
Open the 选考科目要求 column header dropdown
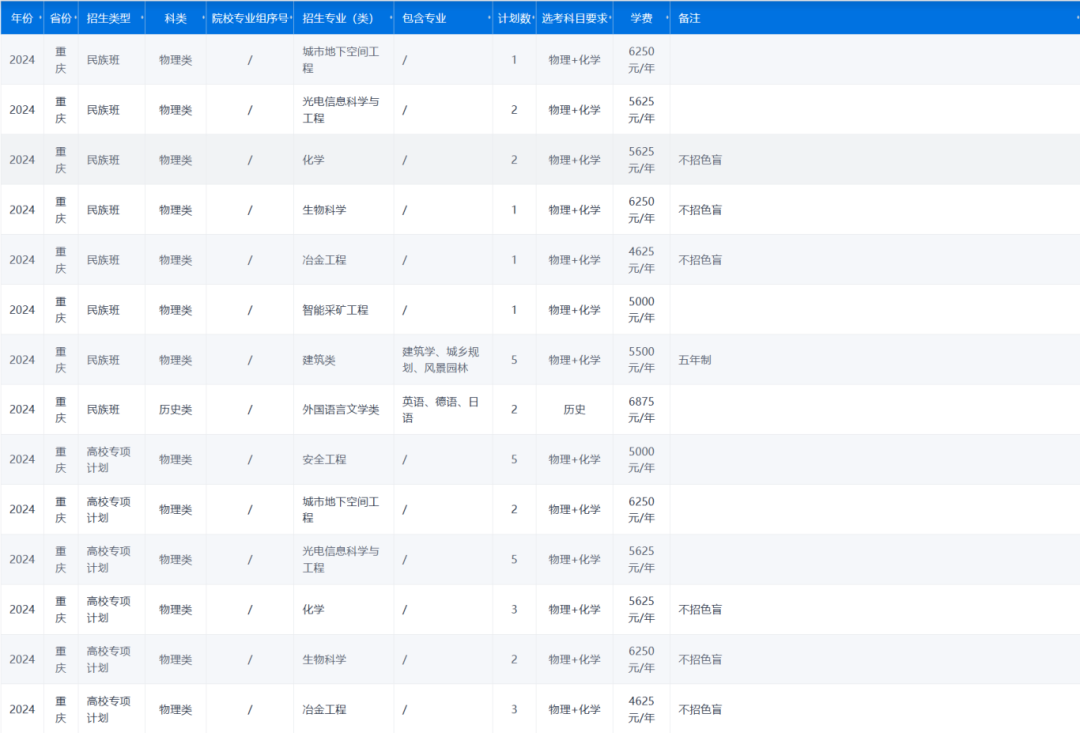pyautogui.click(x=610, y=18)
